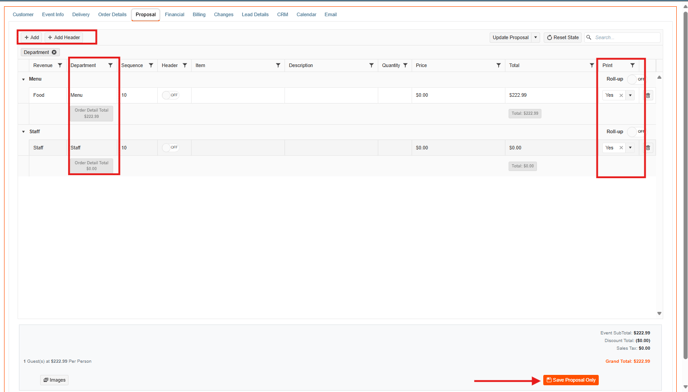The image size is (688, 392).
Task: Remove the Department grouping chip
Action: click(x=54, y=52)
